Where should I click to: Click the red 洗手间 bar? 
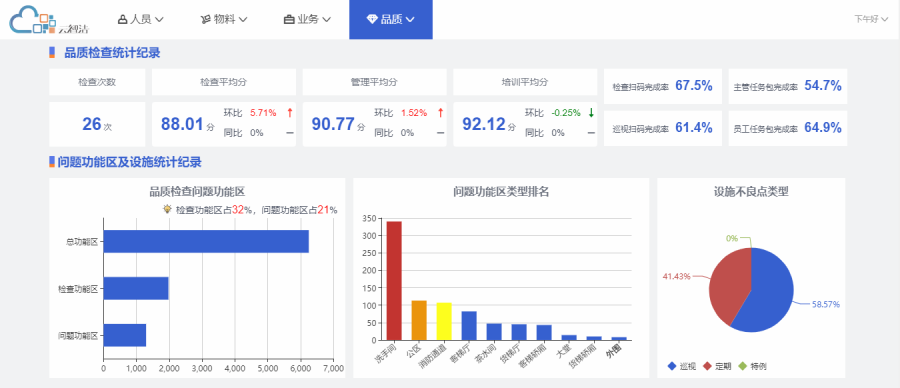(394, 281)
